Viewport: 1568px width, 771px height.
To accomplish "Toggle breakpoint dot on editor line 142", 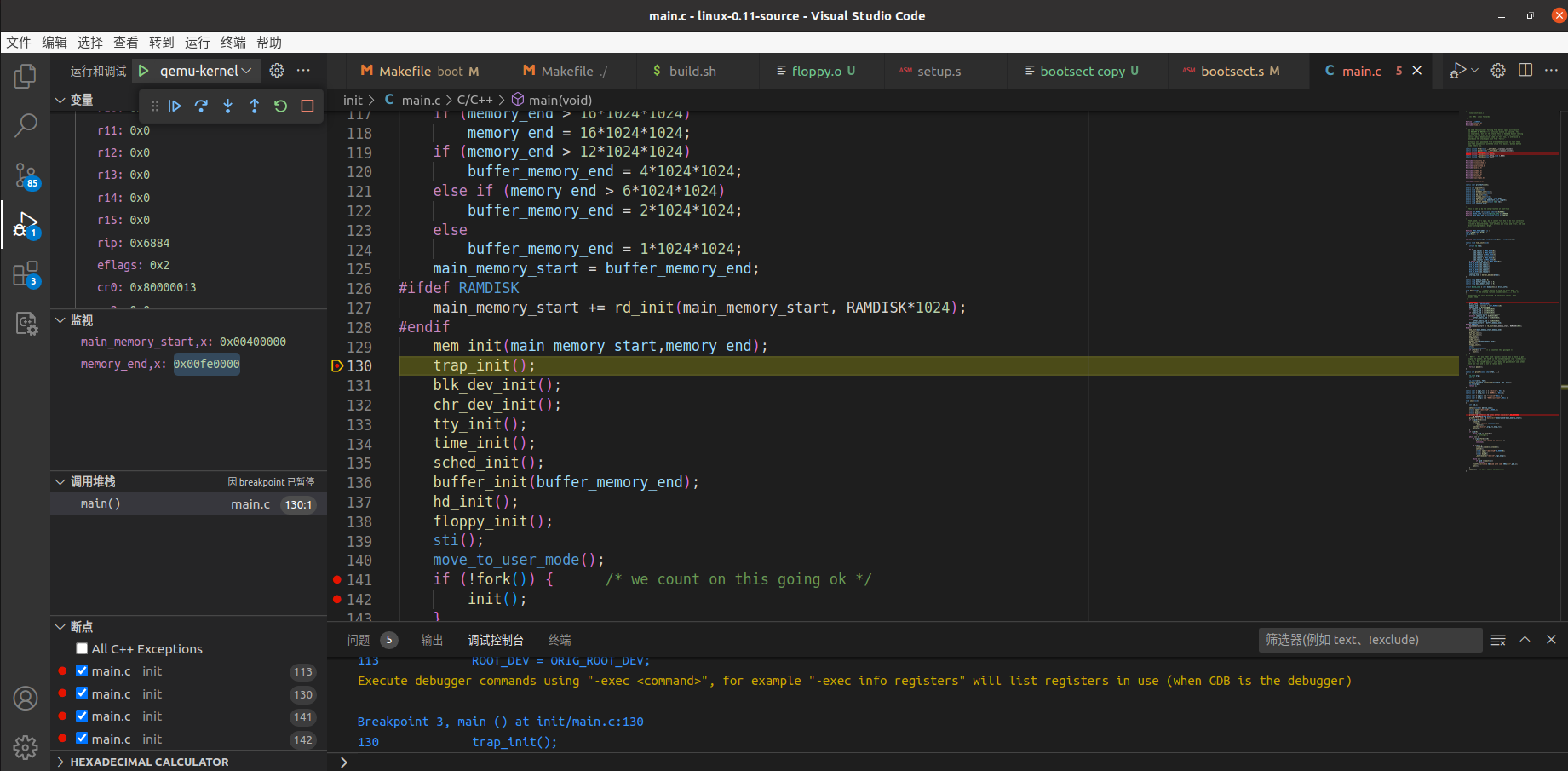I will 337,599.
